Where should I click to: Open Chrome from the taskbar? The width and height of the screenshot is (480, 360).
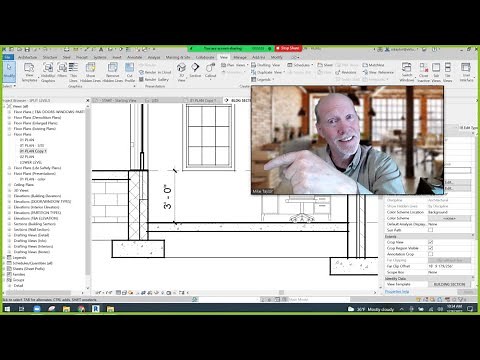(x=81, y=309)
